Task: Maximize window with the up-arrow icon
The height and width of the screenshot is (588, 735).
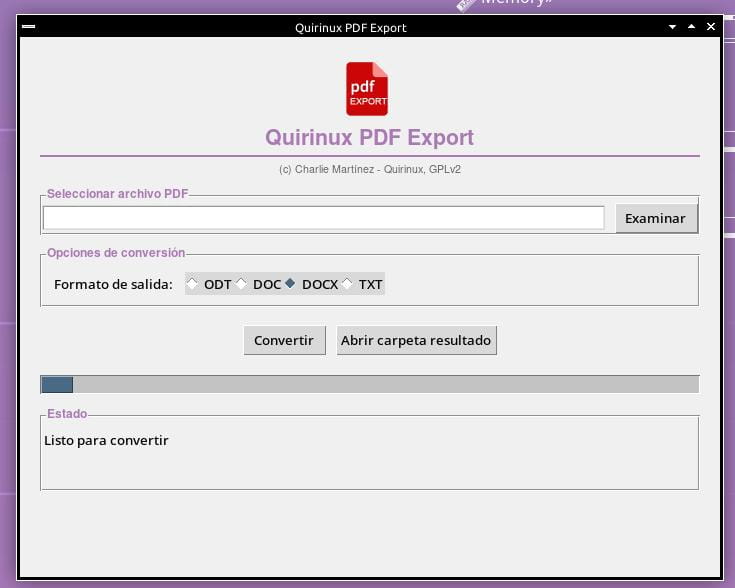Action: tap(691, 27)
